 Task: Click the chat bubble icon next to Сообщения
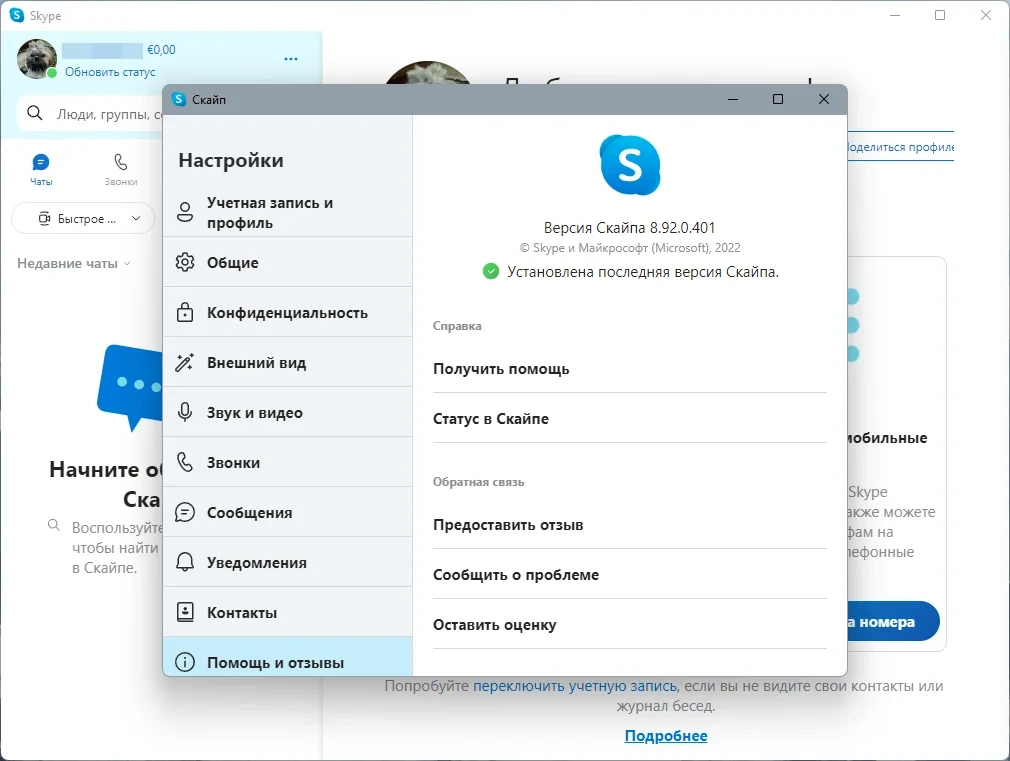[x=185, y=512]
